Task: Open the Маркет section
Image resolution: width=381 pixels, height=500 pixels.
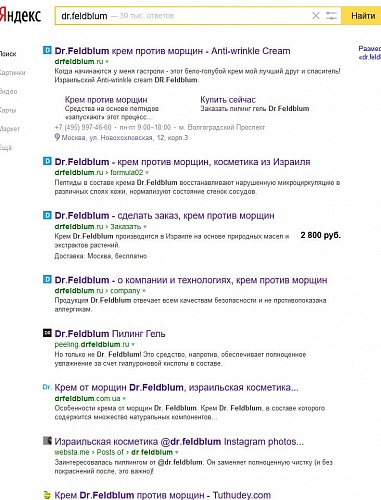Action: 10,129
